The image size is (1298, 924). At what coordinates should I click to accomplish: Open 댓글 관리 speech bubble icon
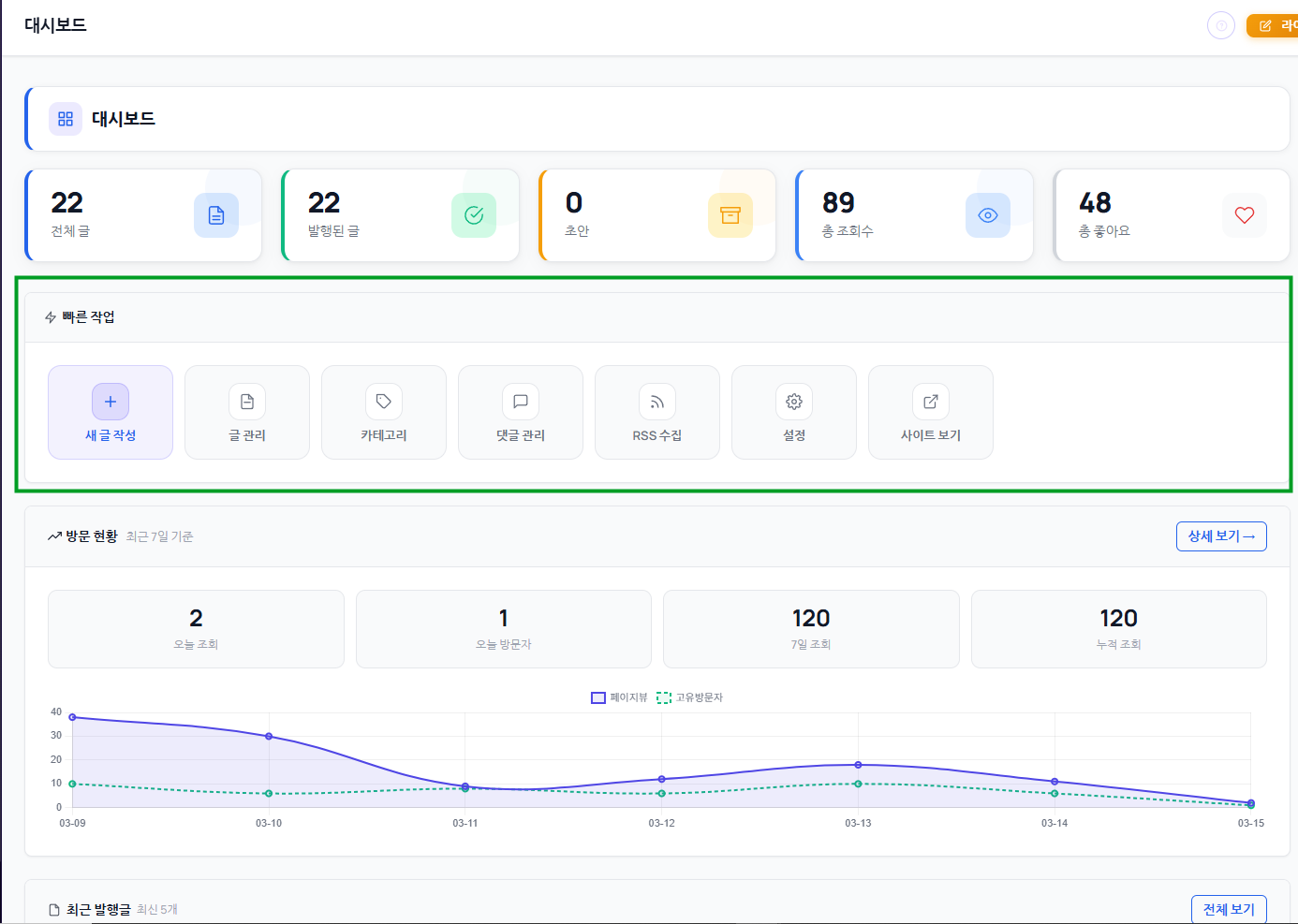pos(521,402)
